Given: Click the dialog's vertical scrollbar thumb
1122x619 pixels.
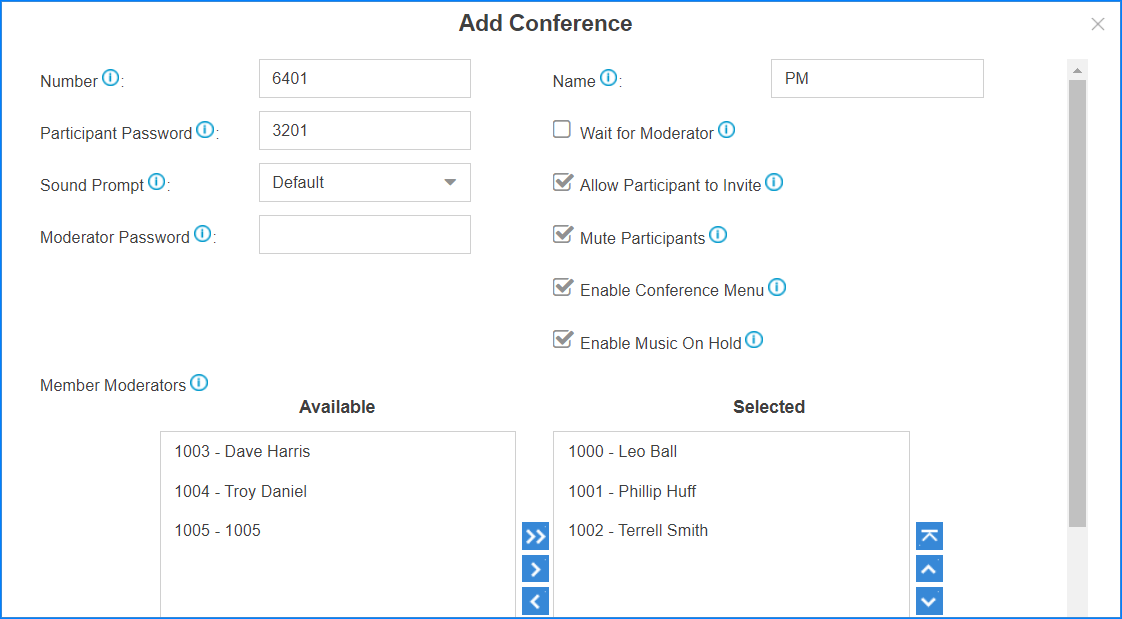Looking at the screenshot, I should [1078, 304].
